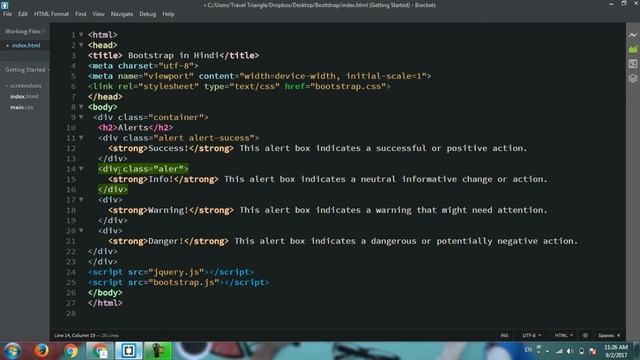Click the class="aler" attribute on line 14
The width and height of the screenshot is (640, 360).
click(x=153, y=169)
